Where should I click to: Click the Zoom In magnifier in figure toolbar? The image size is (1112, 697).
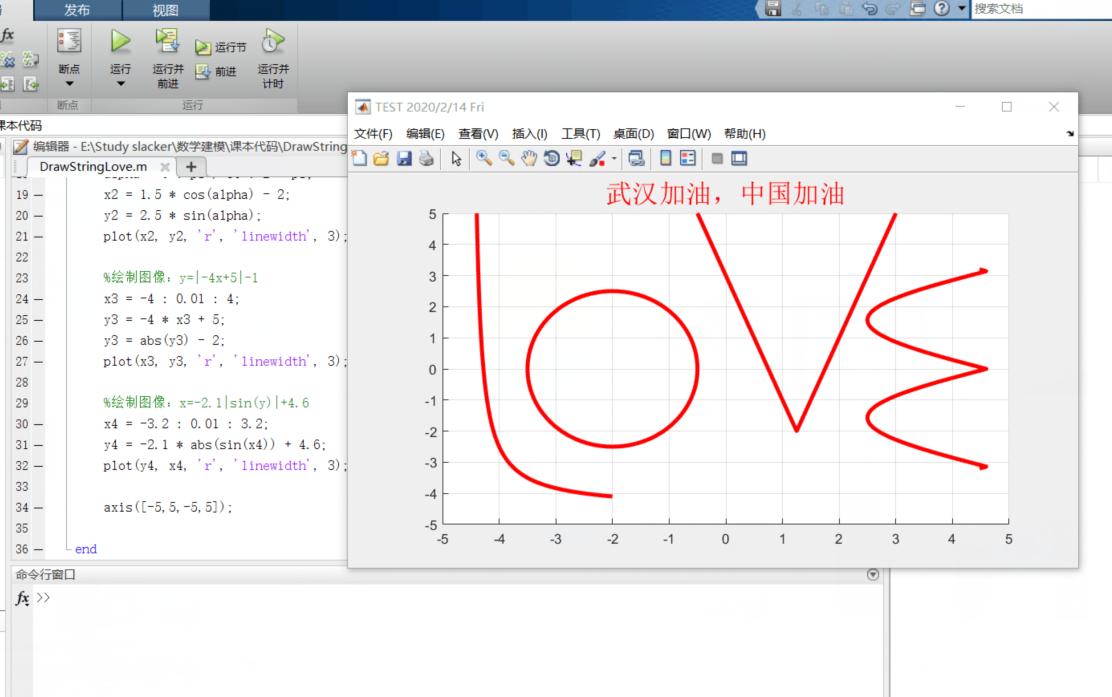tap(484, 159)
